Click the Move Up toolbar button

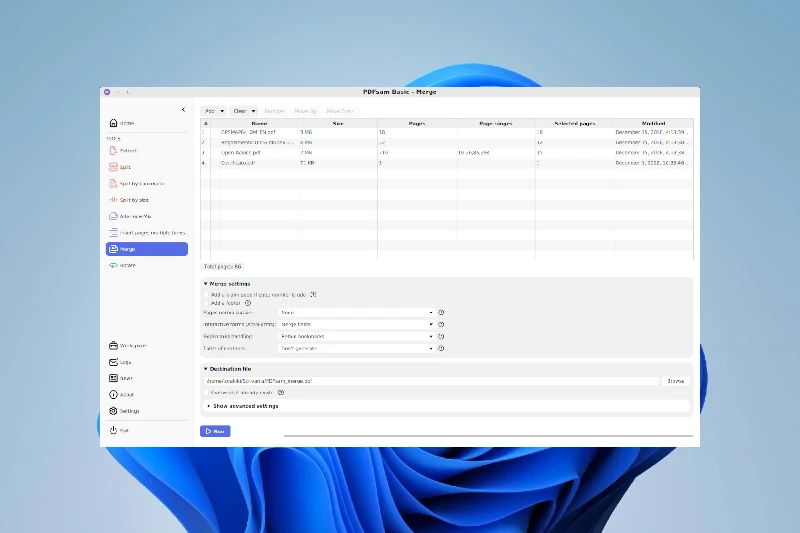coord(306,111)
